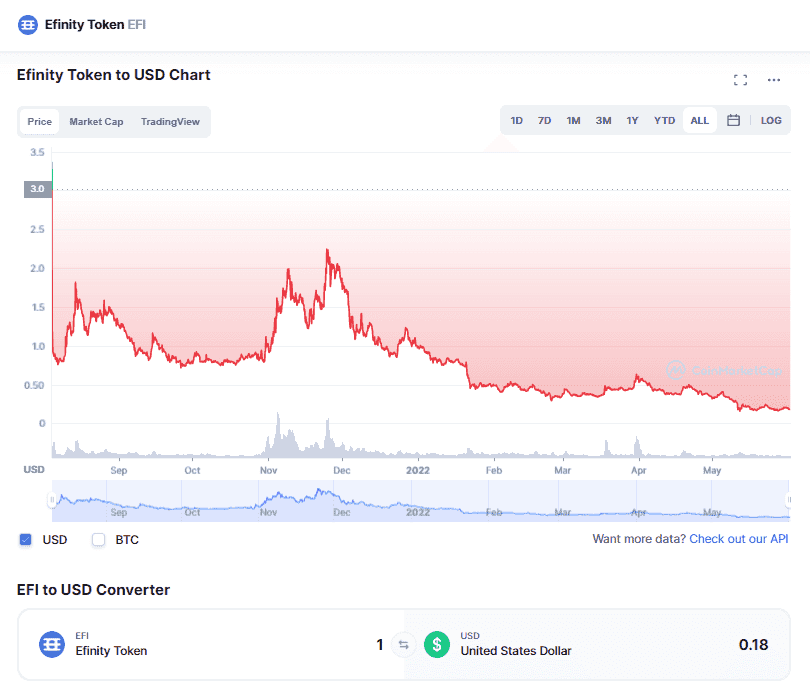Click the mini overview chart navigator
Image resolution: width=810 pixels, height=690 pixels.
click(x=420, y=500)
